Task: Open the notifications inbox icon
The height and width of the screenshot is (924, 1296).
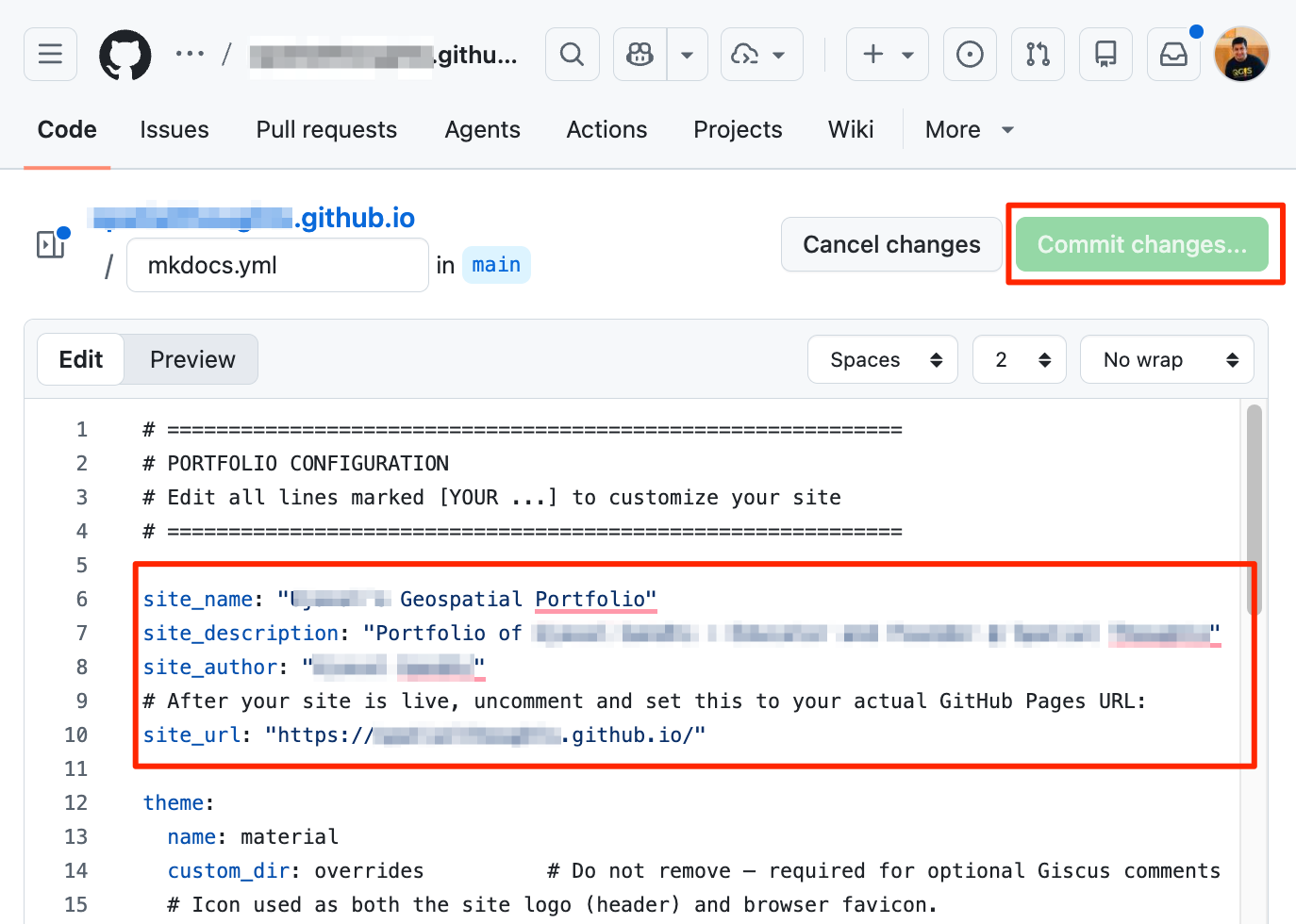Action: (x=1173, y=55)
